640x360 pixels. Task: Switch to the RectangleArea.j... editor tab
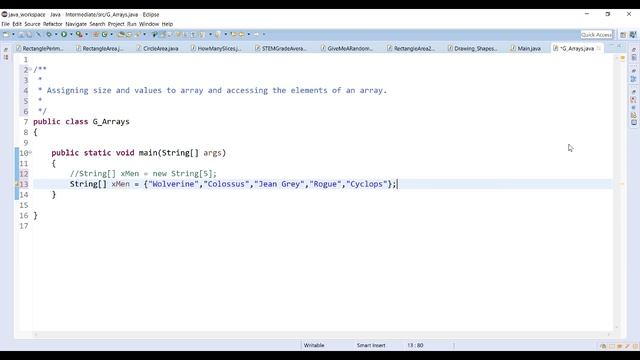pyautogui.click(x=99, y=48)
